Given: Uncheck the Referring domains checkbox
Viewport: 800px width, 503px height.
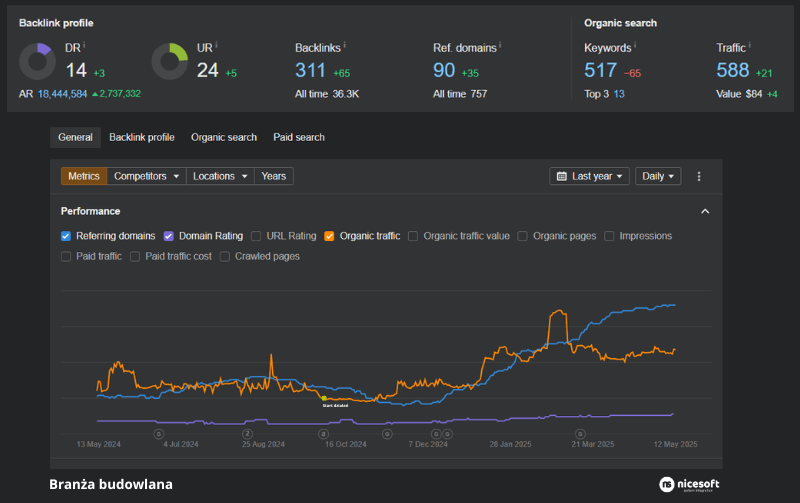Looking at the screenshot, I should click(x=66, y=236).
